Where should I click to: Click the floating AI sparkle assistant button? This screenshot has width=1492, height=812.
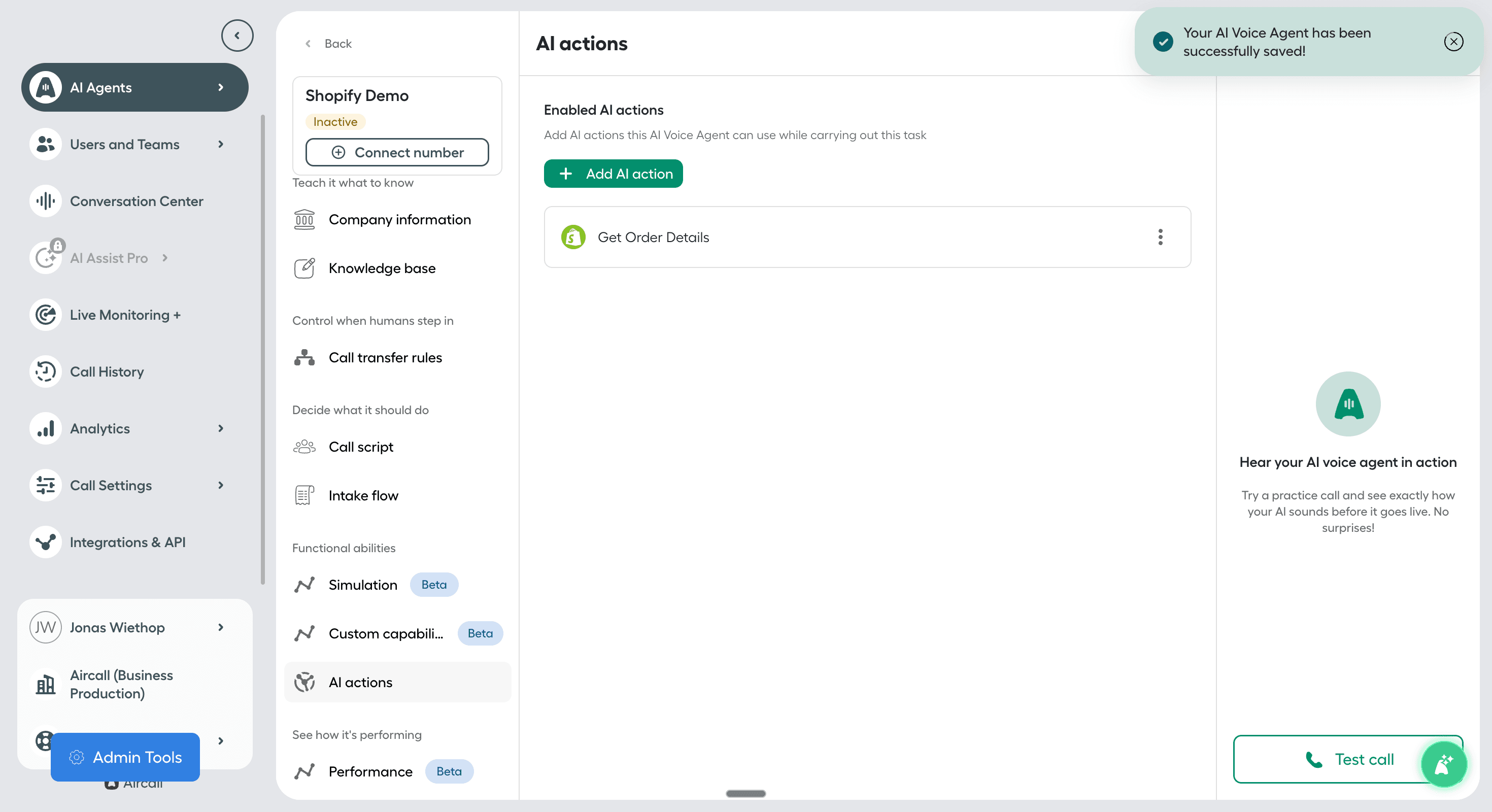coord(1443,764)
